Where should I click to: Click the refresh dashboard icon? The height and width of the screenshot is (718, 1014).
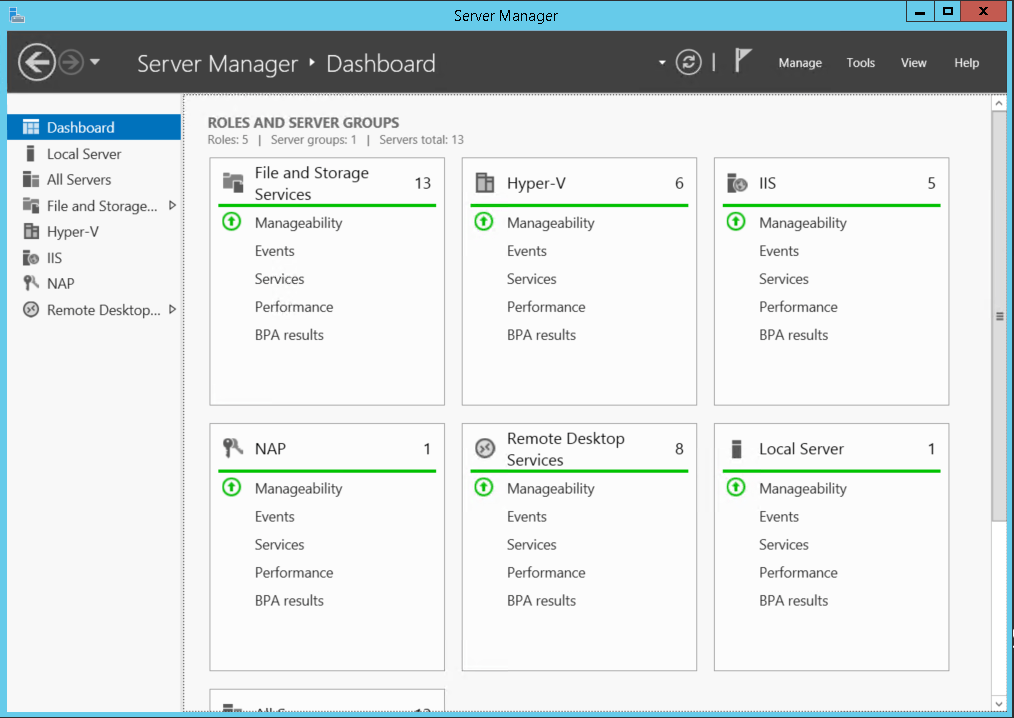click(x=688, y=62)
